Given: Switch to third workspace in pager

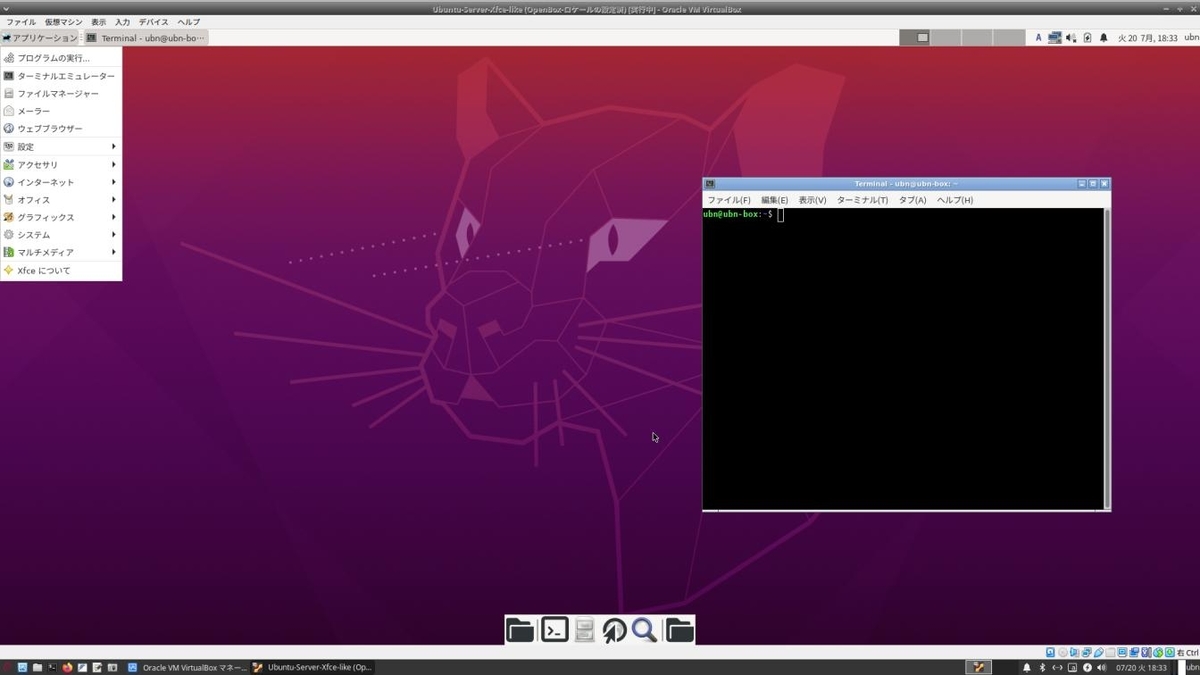Looking at the screenshot, I should [x=977, y=38].
